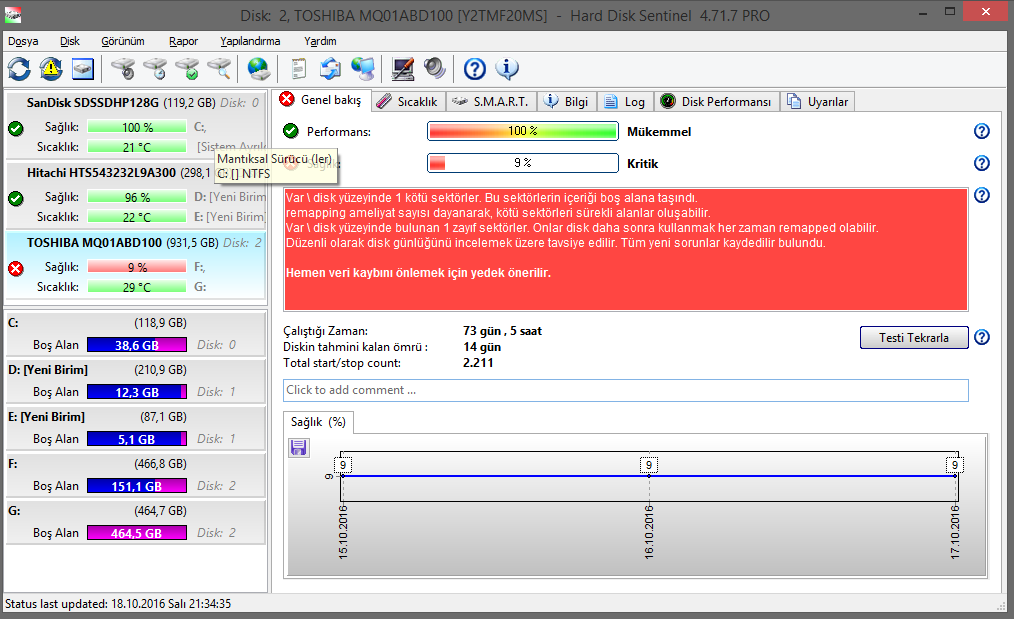
Task: Click the Hitachi 96 % health bar
Action: point(136,197)
